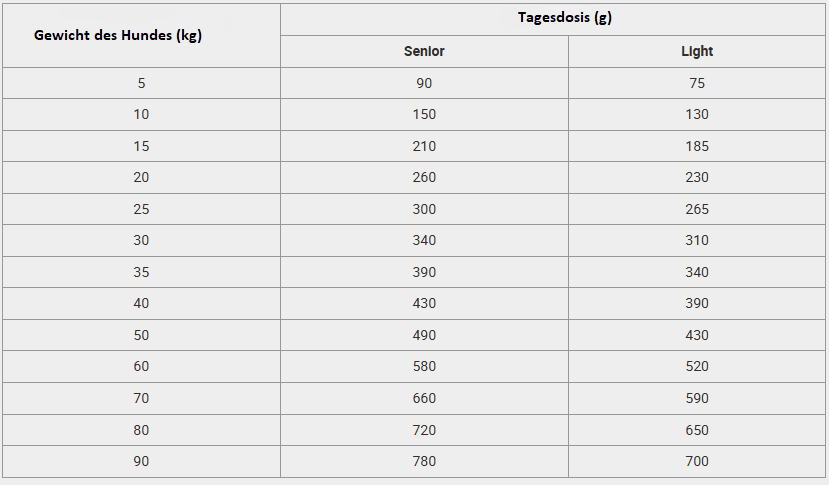Select the 10 kg weight cell
This screenshot has height=485, width=829.
(141, 114)
